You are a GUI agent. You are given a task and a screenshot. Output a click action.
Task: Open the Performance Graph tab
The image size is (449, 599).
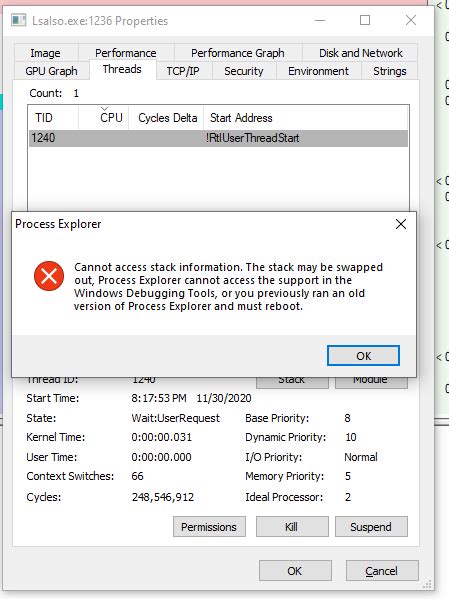click(238, 53)
